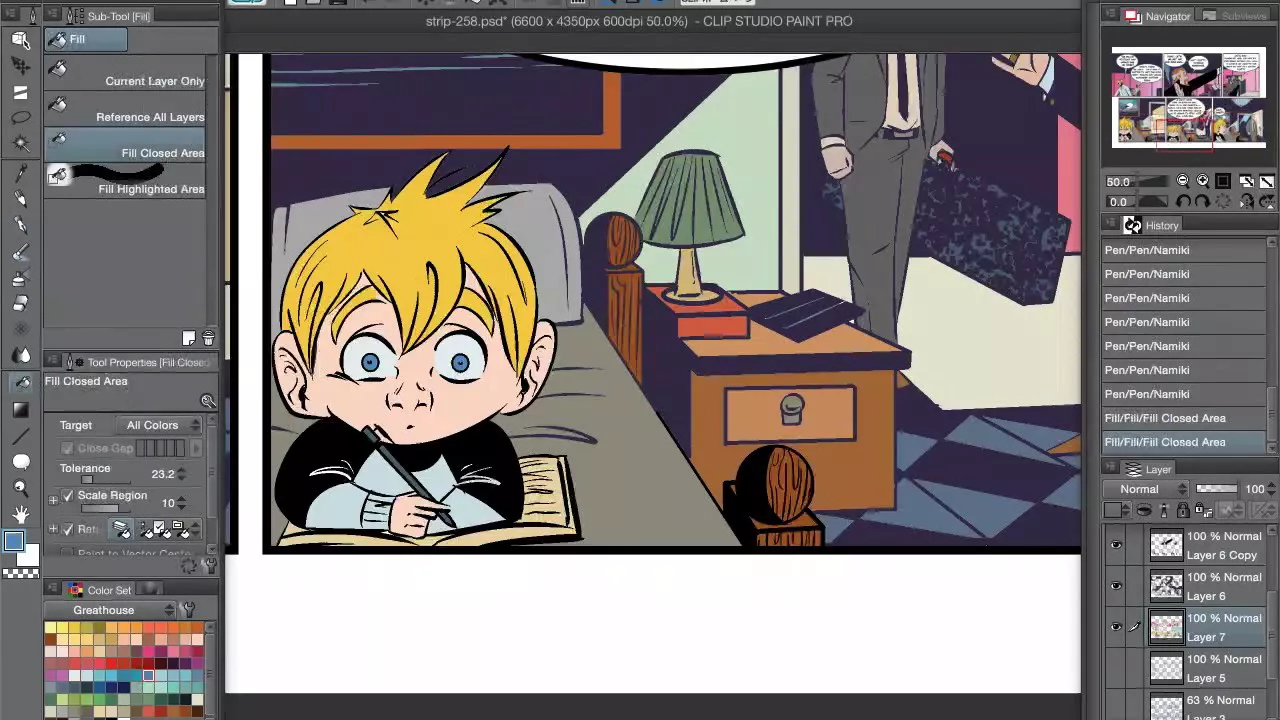The height and width of the screenshot is (720, 1280).
Task: Hide Layer 7 with its eye icon
Action: 1116,627
